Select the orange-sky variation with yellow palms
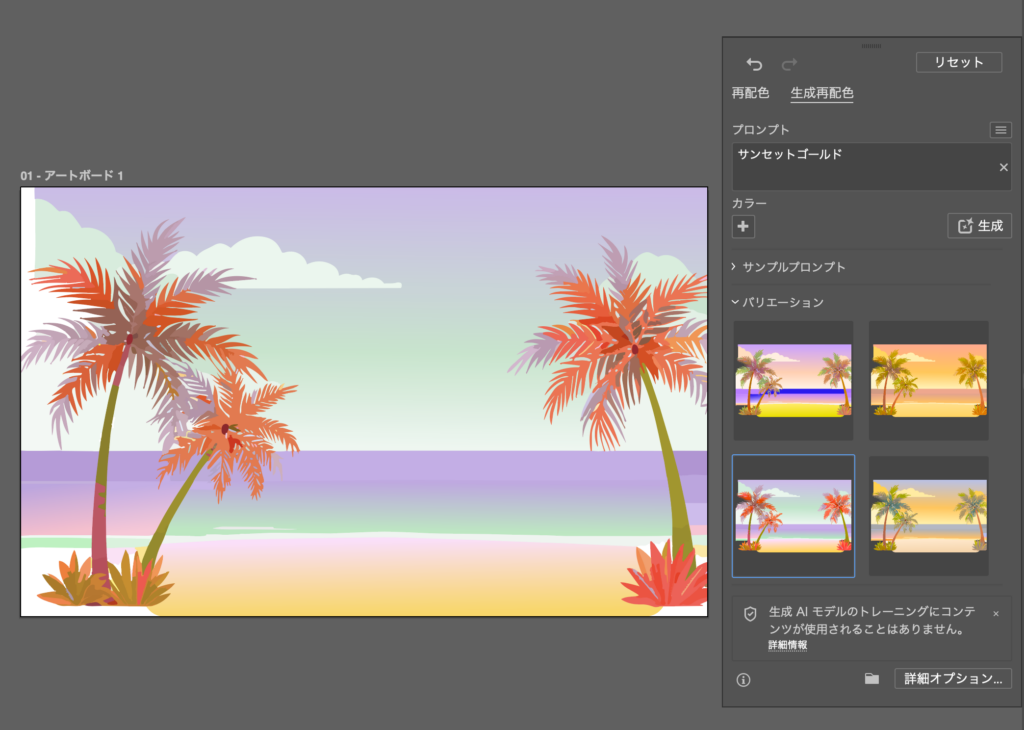1024x730 pixels. pyautogui.click(x=928, y=380)
